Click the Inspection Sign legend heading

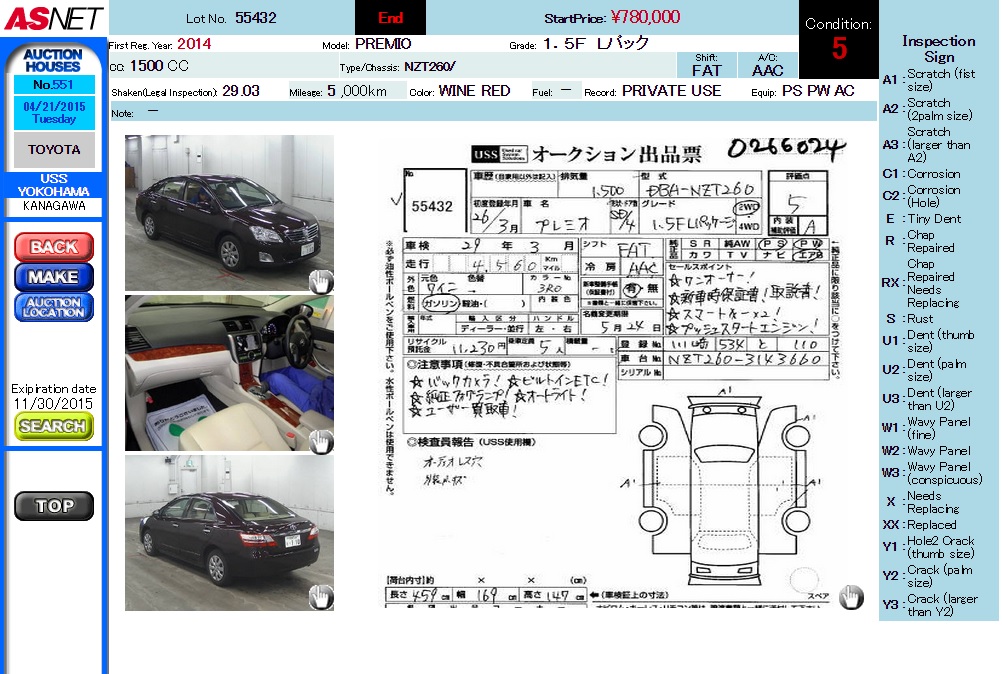click(x=938, y=49)
